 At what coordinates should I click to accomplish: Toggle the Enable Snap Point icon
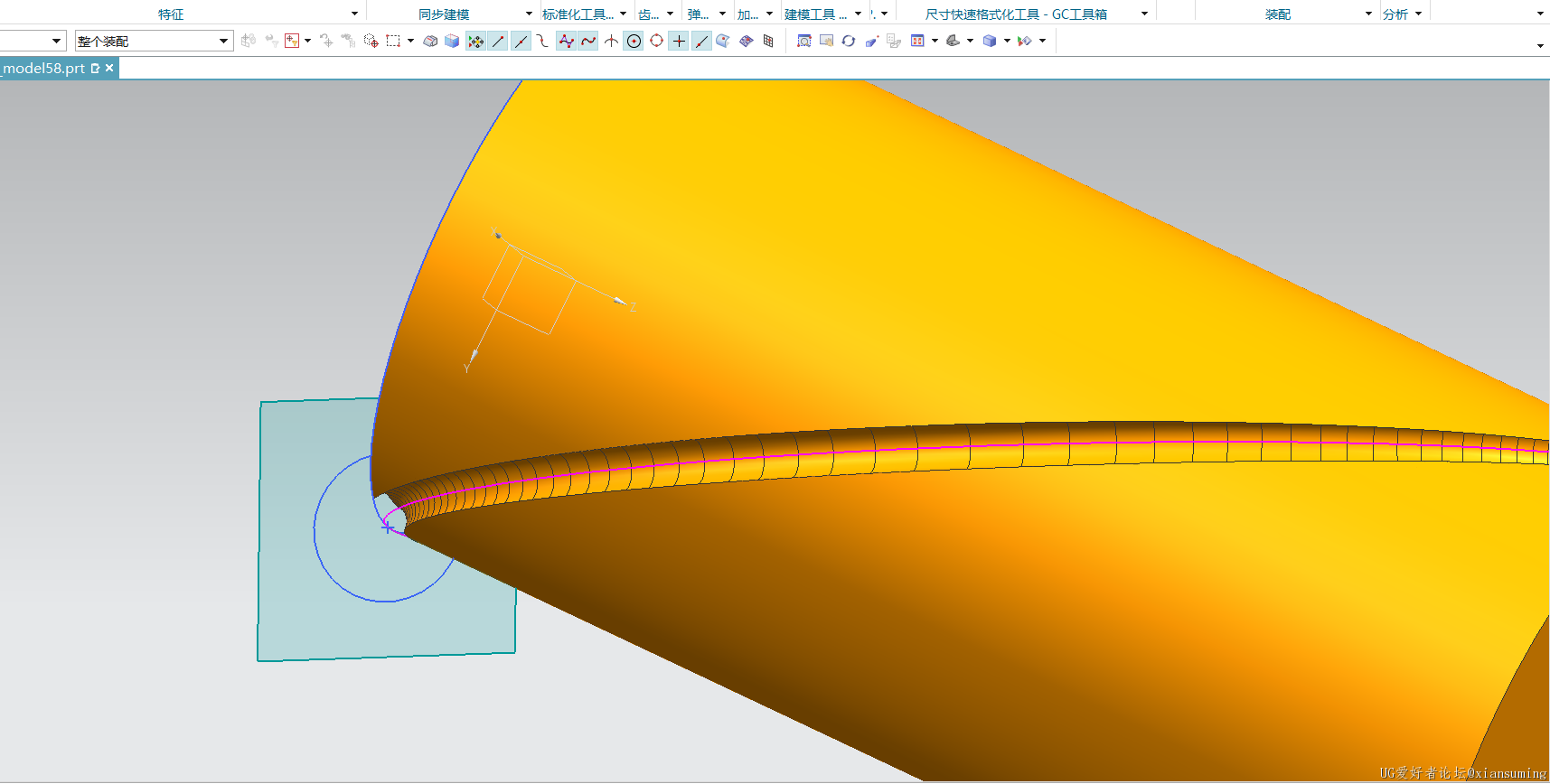(x=475, y=41)
